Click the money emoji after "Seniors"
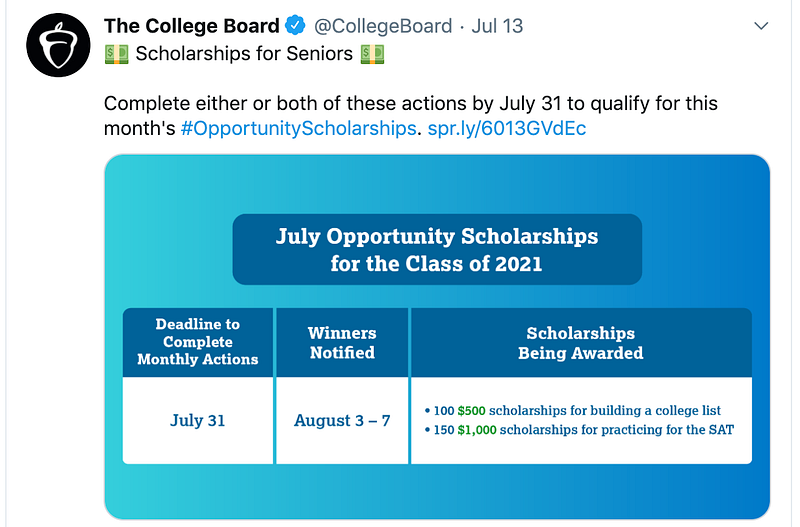800x527 pixels. coord(372,53)
